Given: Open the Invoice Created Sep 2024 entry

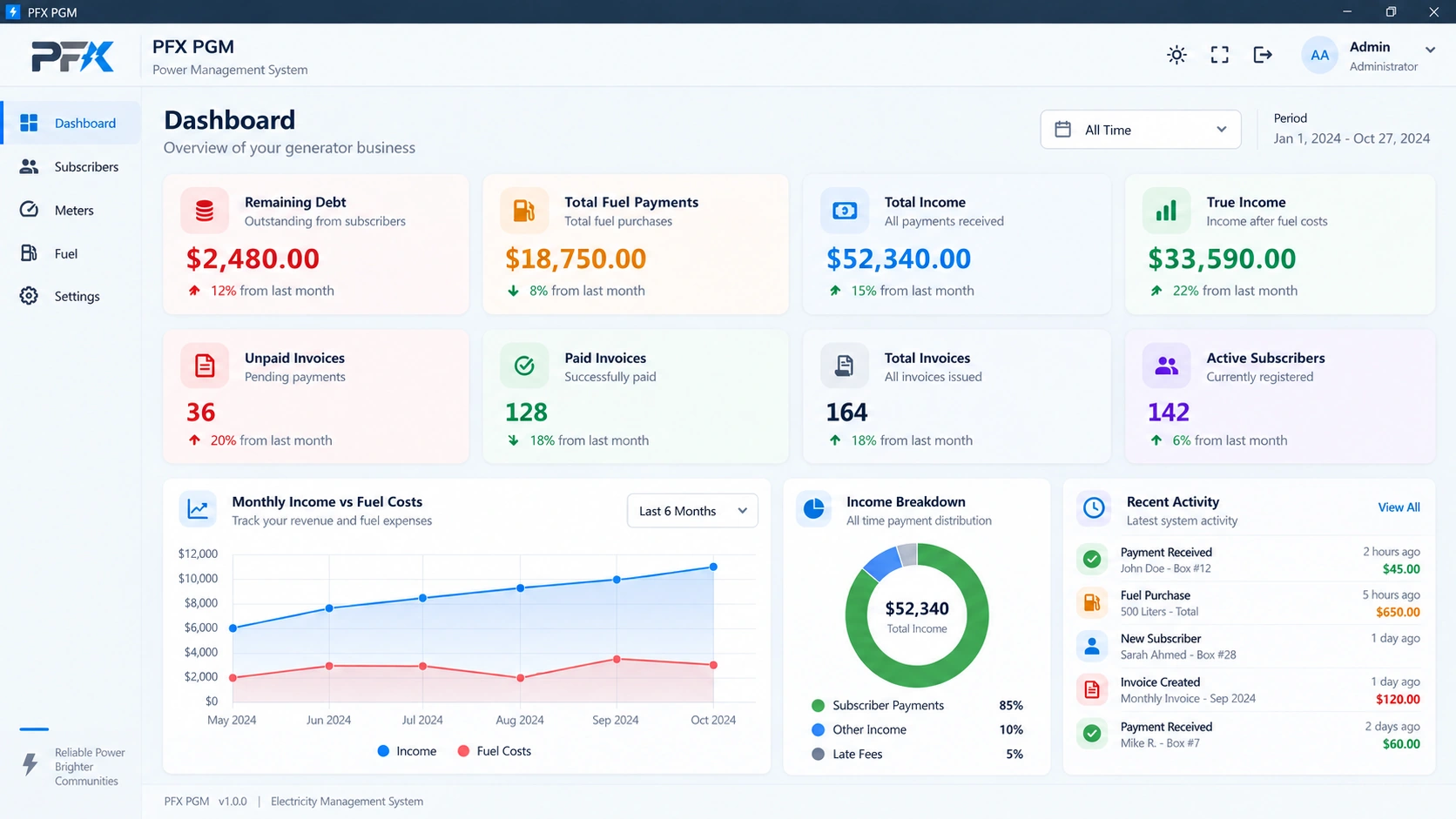Looking at the screenshot, I should [1248, 690].
